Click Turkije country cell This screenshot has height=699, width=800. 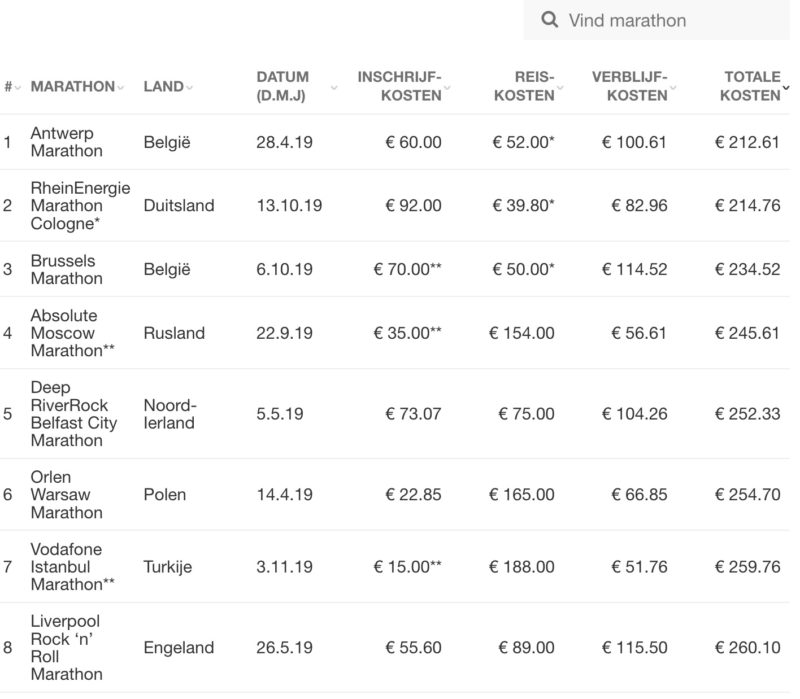tap(167, 567)
